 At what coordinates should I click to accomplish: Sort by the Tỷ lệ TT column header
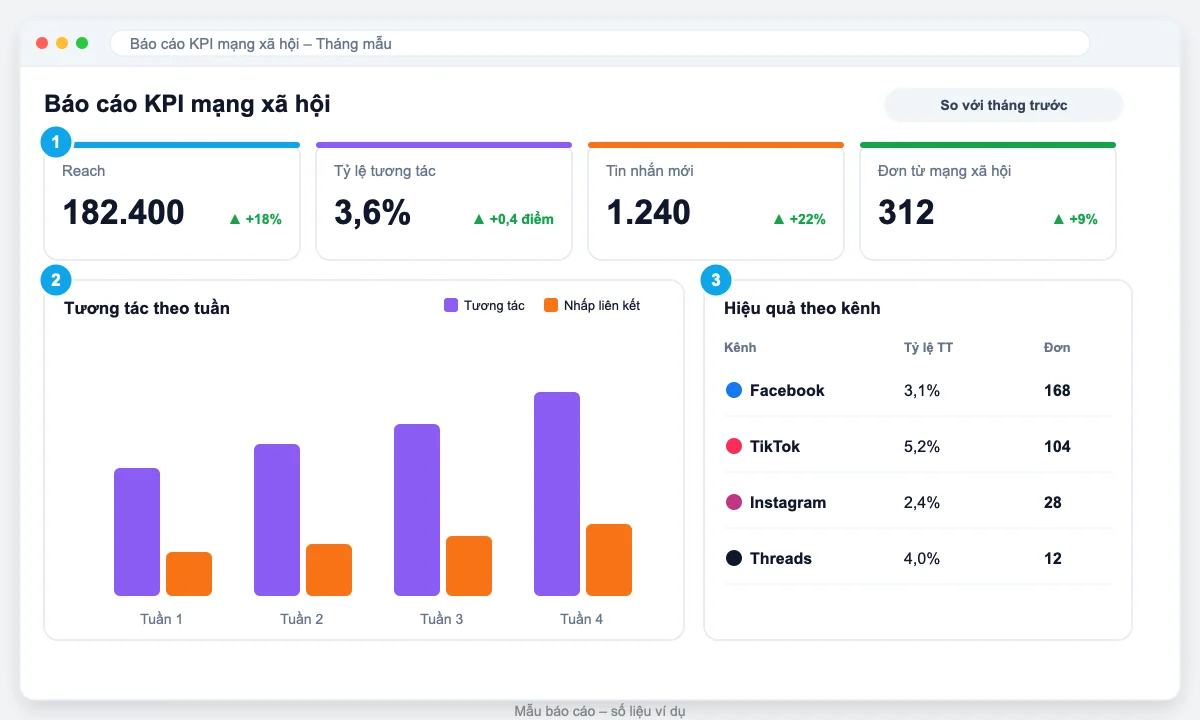(x=928, y=347)
